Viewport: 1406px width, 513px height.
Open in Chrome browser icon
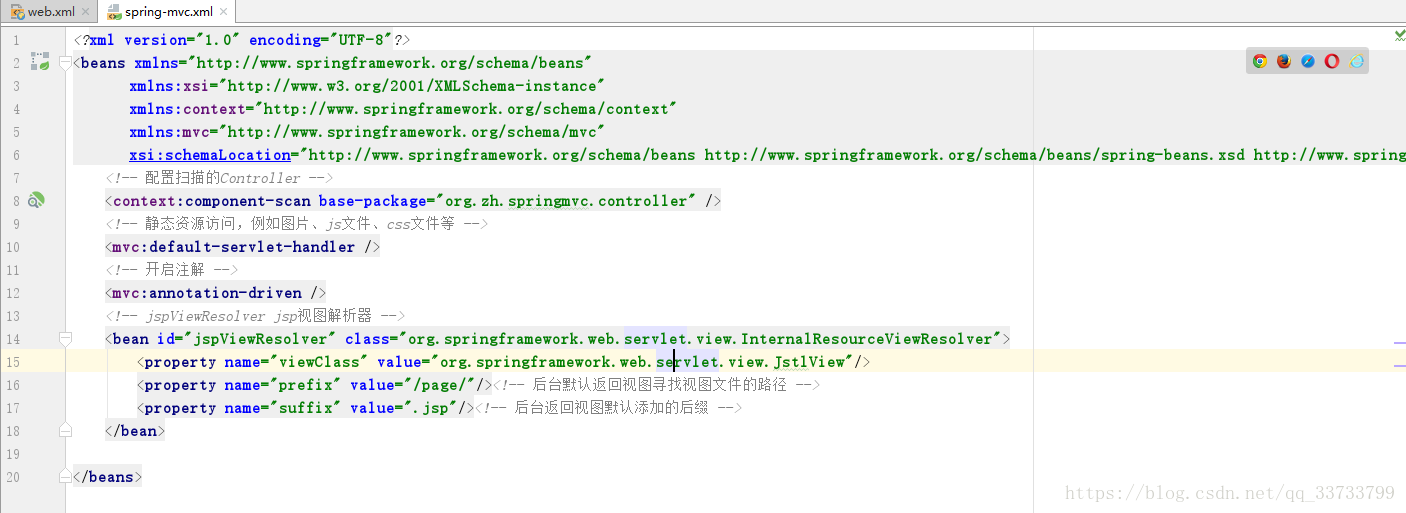click(x=1260, y=61)
